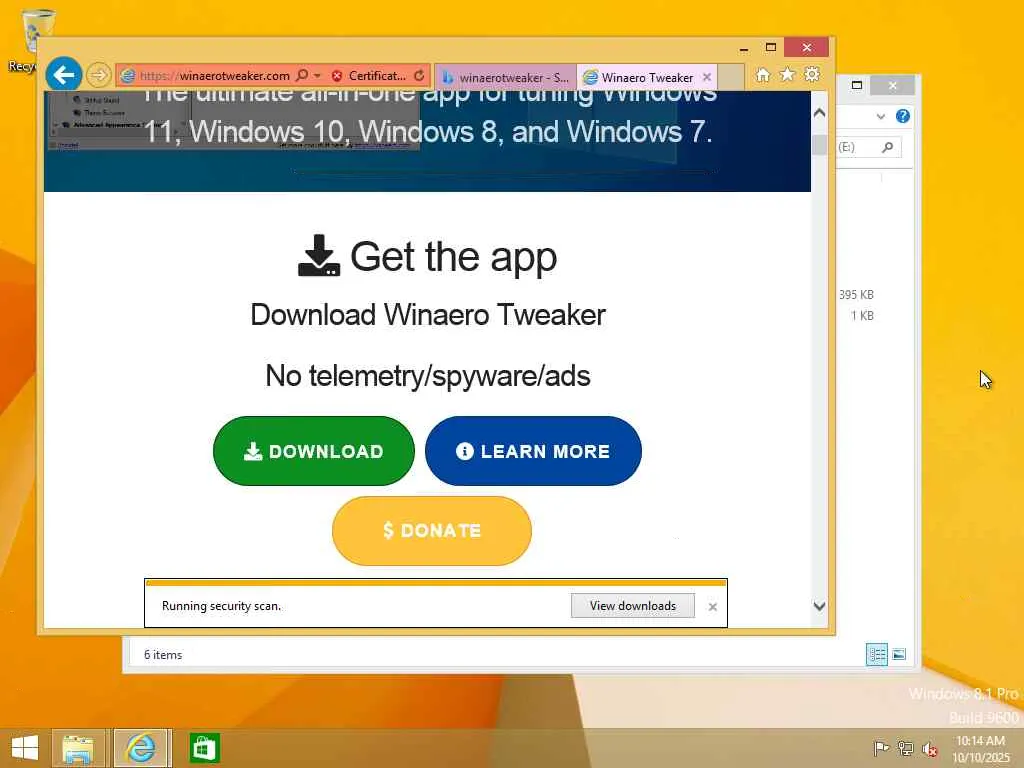The image size is (1024, 768).
Task: Open IE Tools gear menu
Action: point(812,74)
